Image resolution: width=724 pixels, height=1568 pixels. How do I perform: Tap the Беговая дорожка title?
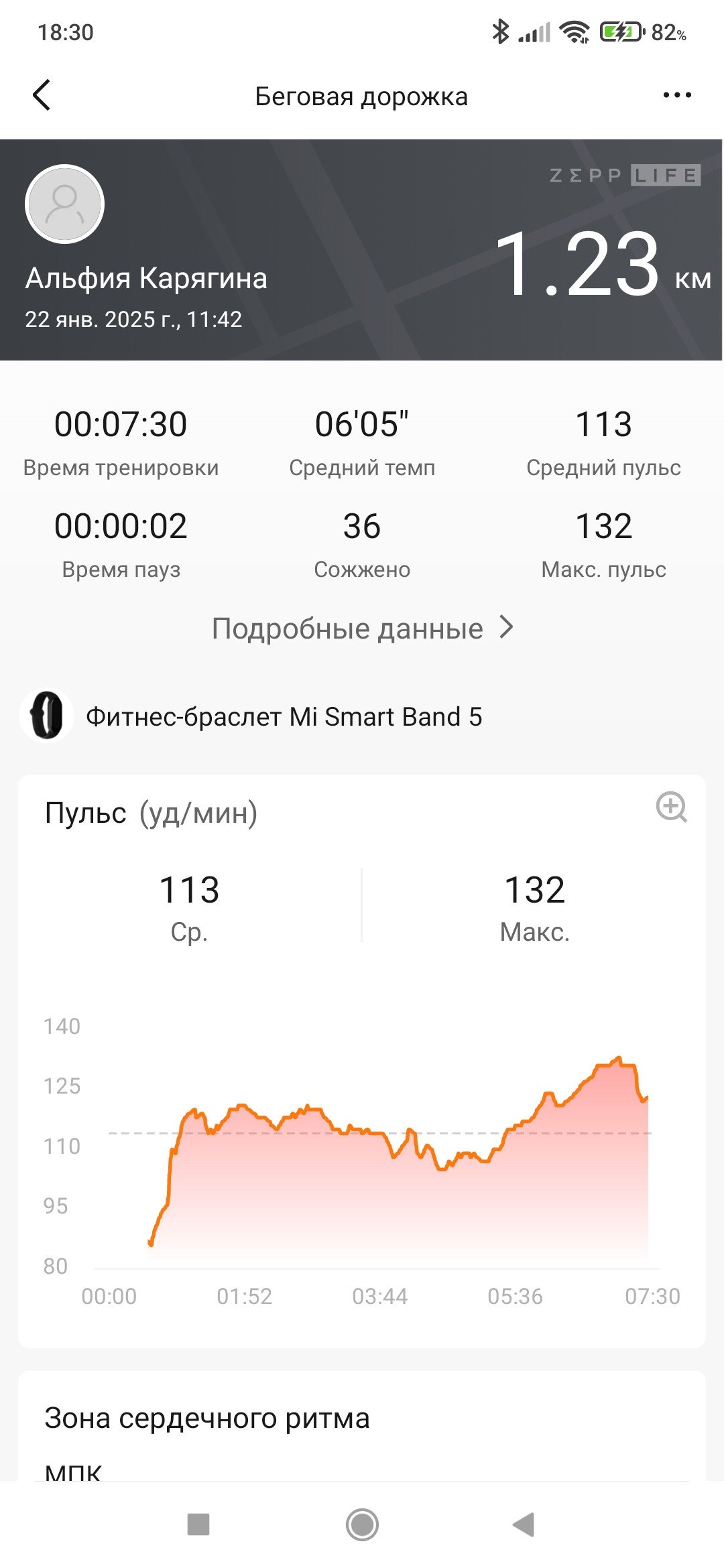tap(361, 96)
